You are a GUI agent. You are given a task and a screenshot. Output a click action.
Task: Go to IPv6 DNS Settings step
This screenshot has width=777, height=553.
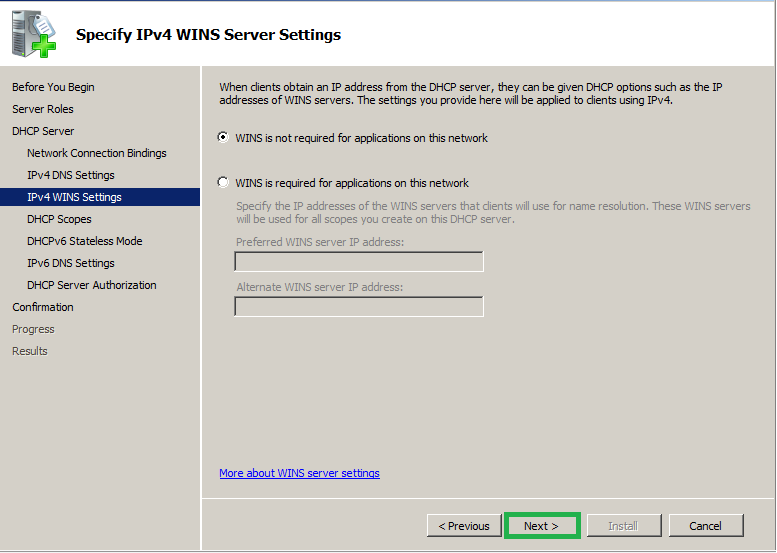[71, 263]
